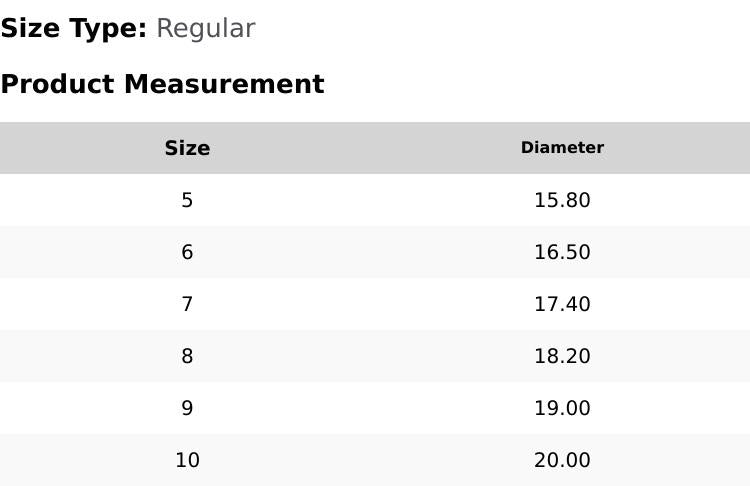Click the 20.00 diameter cell
This screenshot has width=750, height=486.
[562, 460]
